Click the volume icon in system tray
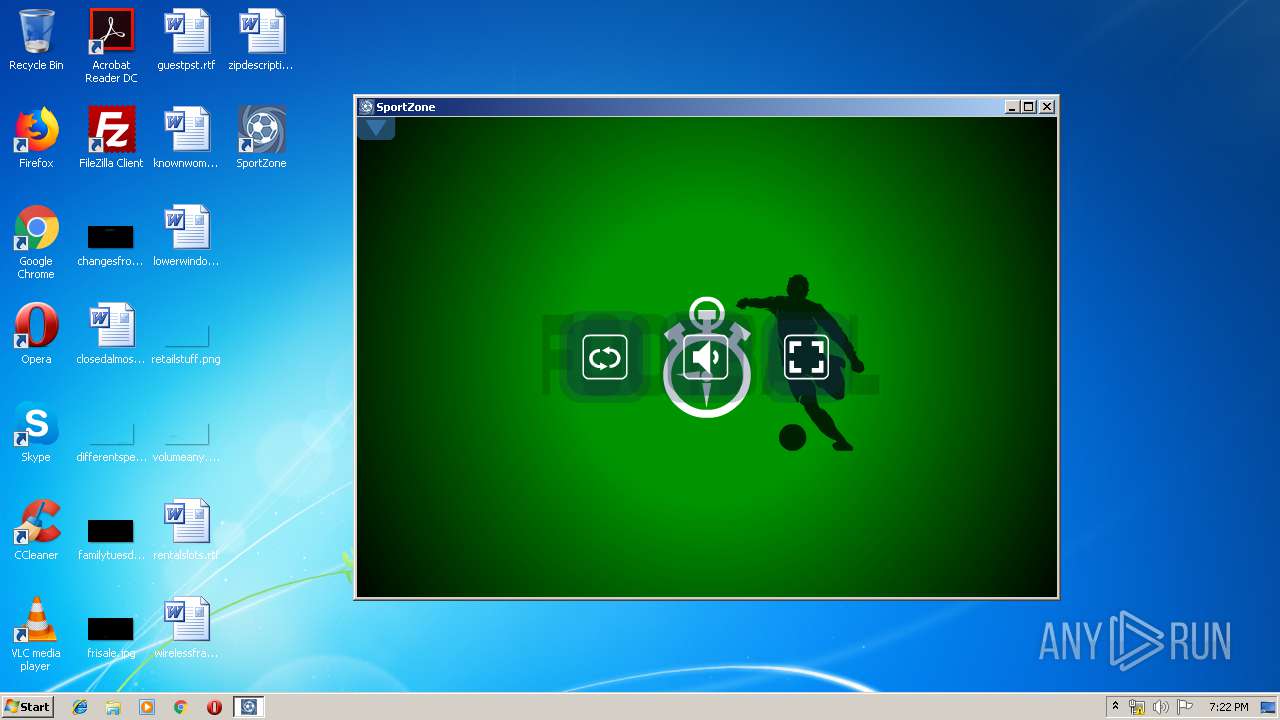 (1161, 707)
